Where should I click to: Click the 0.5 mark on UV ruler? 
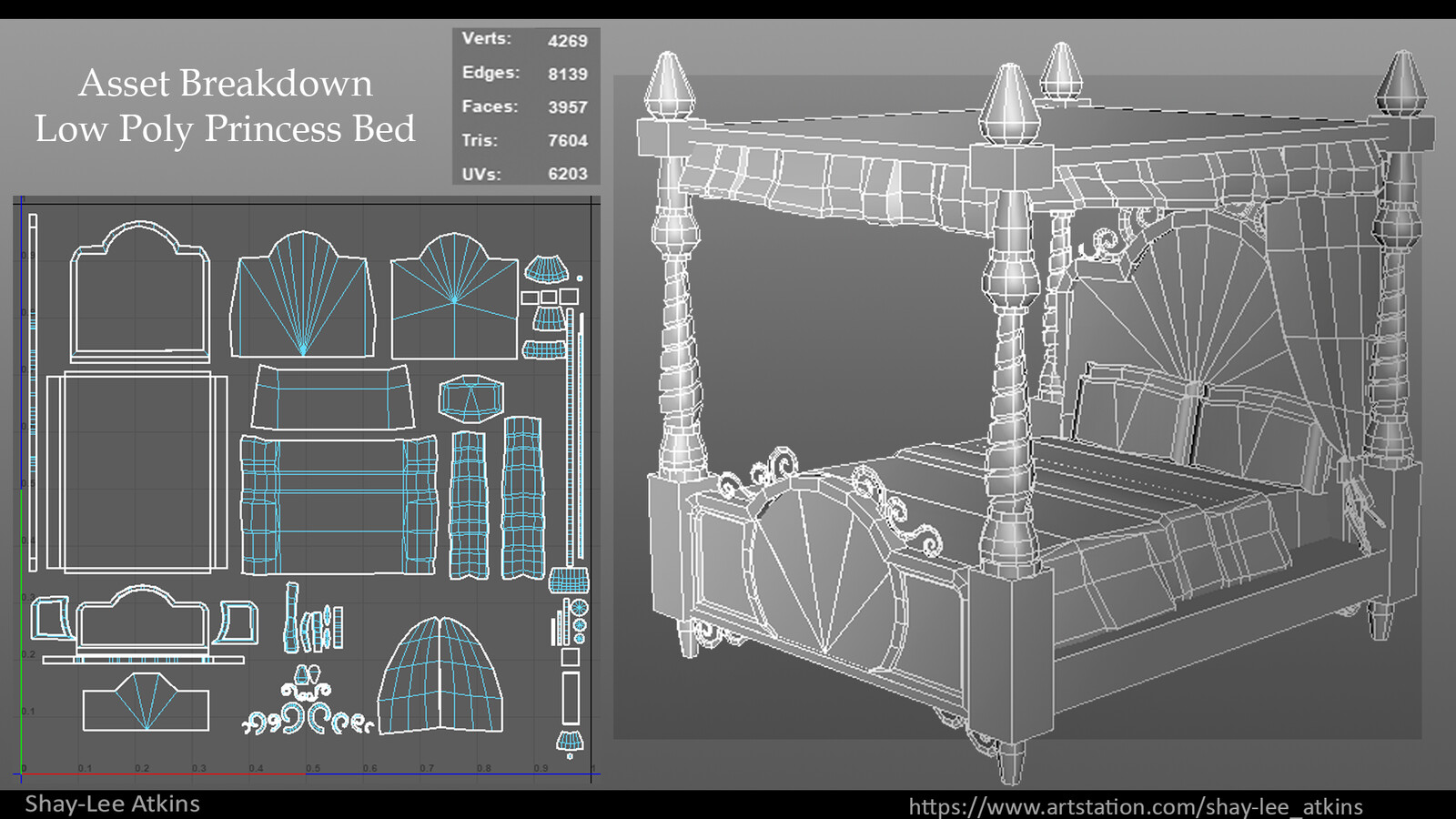coord(314,767)
